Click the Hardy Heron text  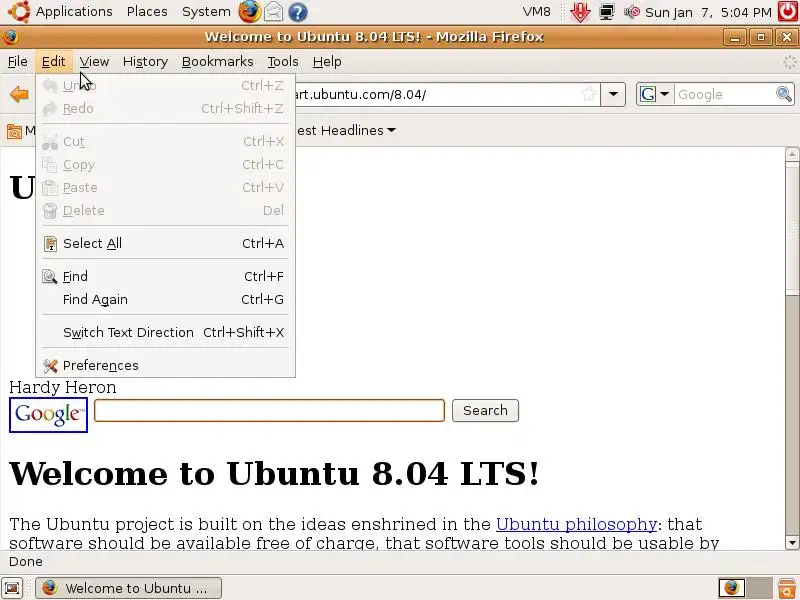pos(63,387)
